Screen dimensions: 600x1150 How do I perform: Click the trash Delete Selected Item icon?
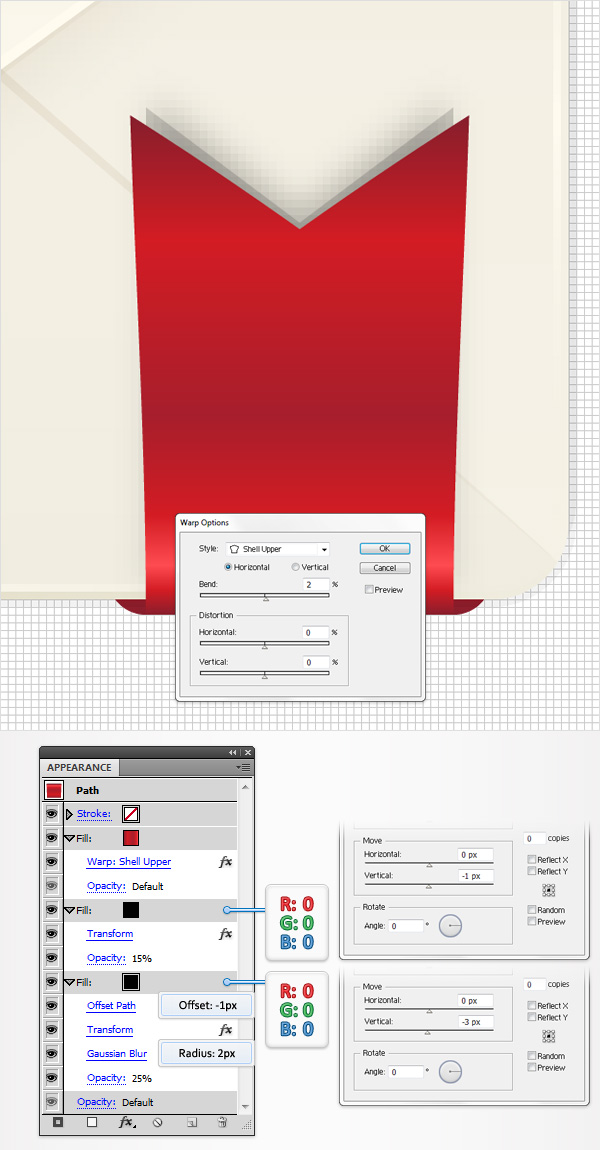pos(222,1122)
